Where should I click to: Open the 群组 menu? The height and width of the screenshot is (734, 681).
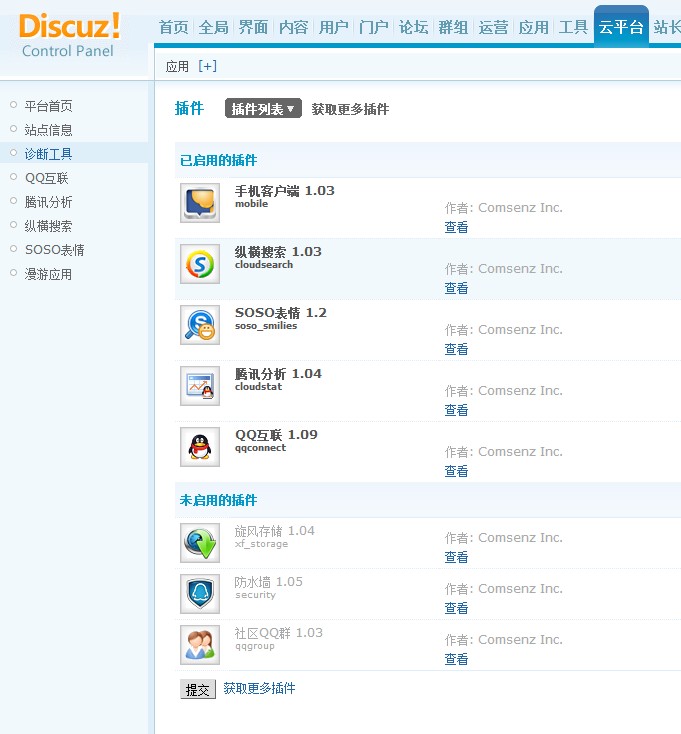point(453,27)
